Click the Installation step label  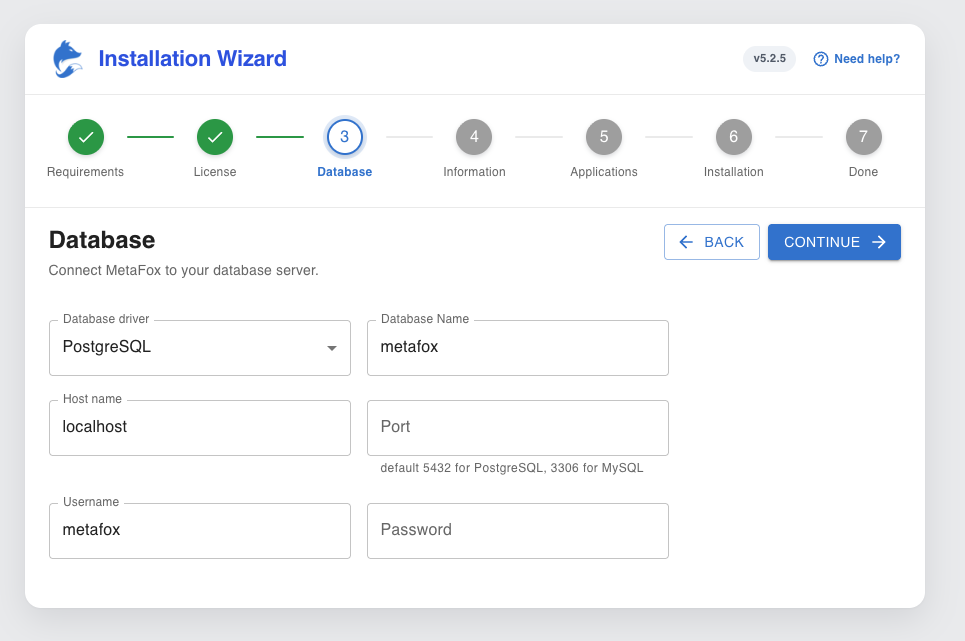tap(734, 172)
